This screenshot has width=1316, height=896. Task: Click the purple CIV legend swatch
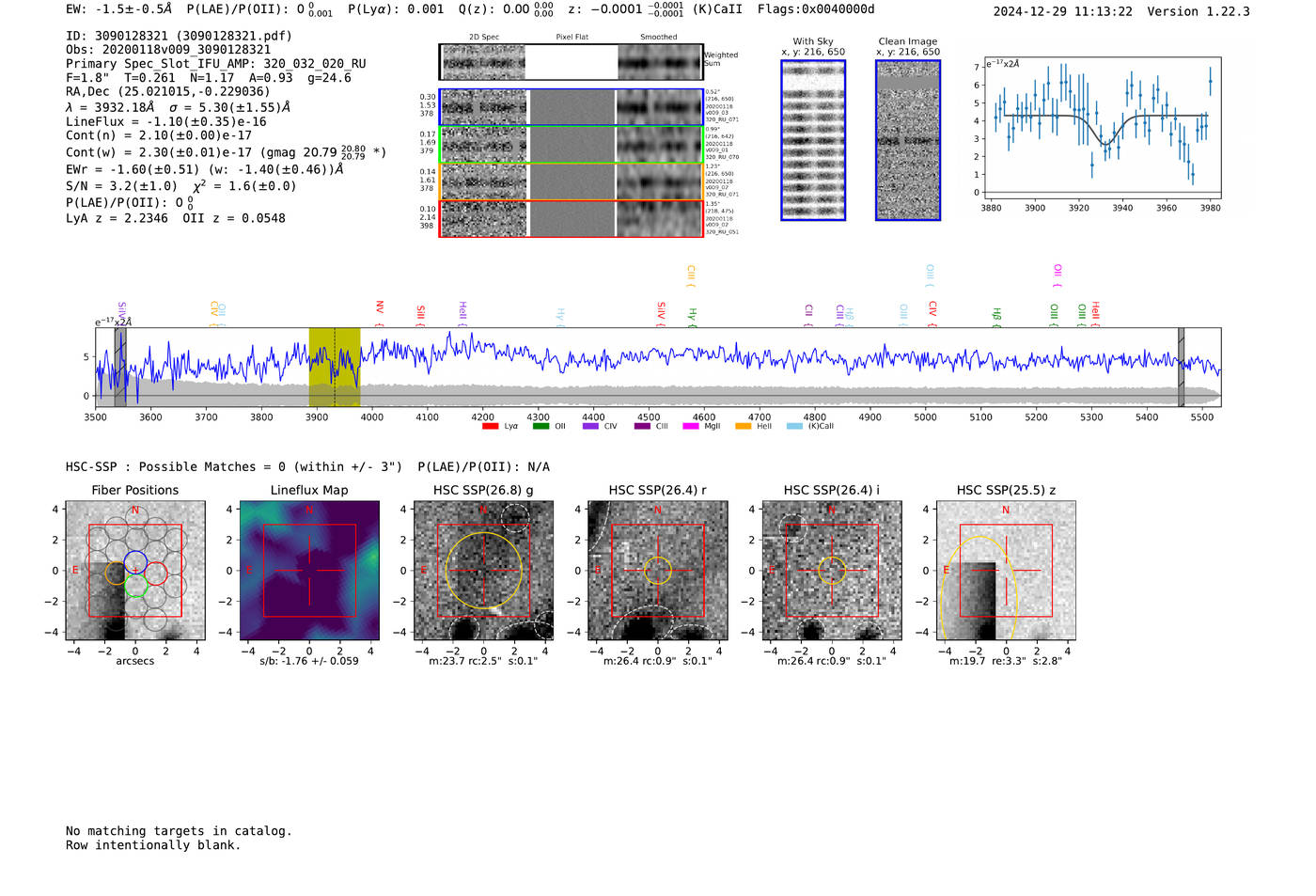point(590,426)
